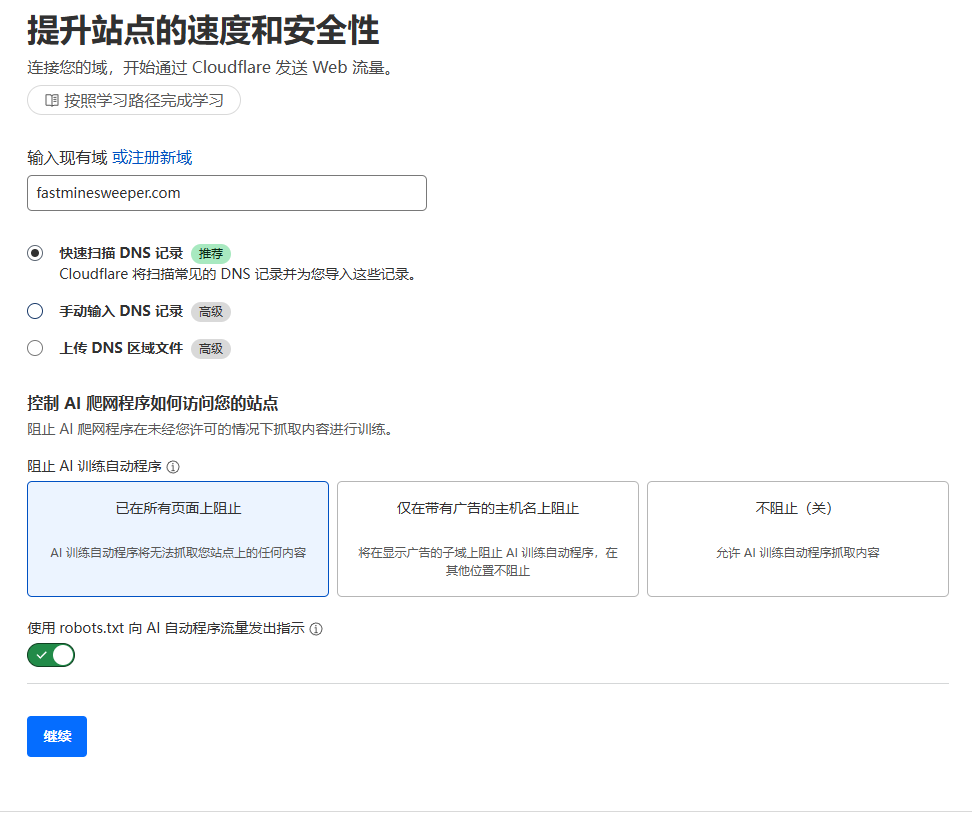The height and width of the screenshot is (813, 972).
Task: Choose the 仅在带有广告的主机名上阻止 card
Action: (487, 538)
